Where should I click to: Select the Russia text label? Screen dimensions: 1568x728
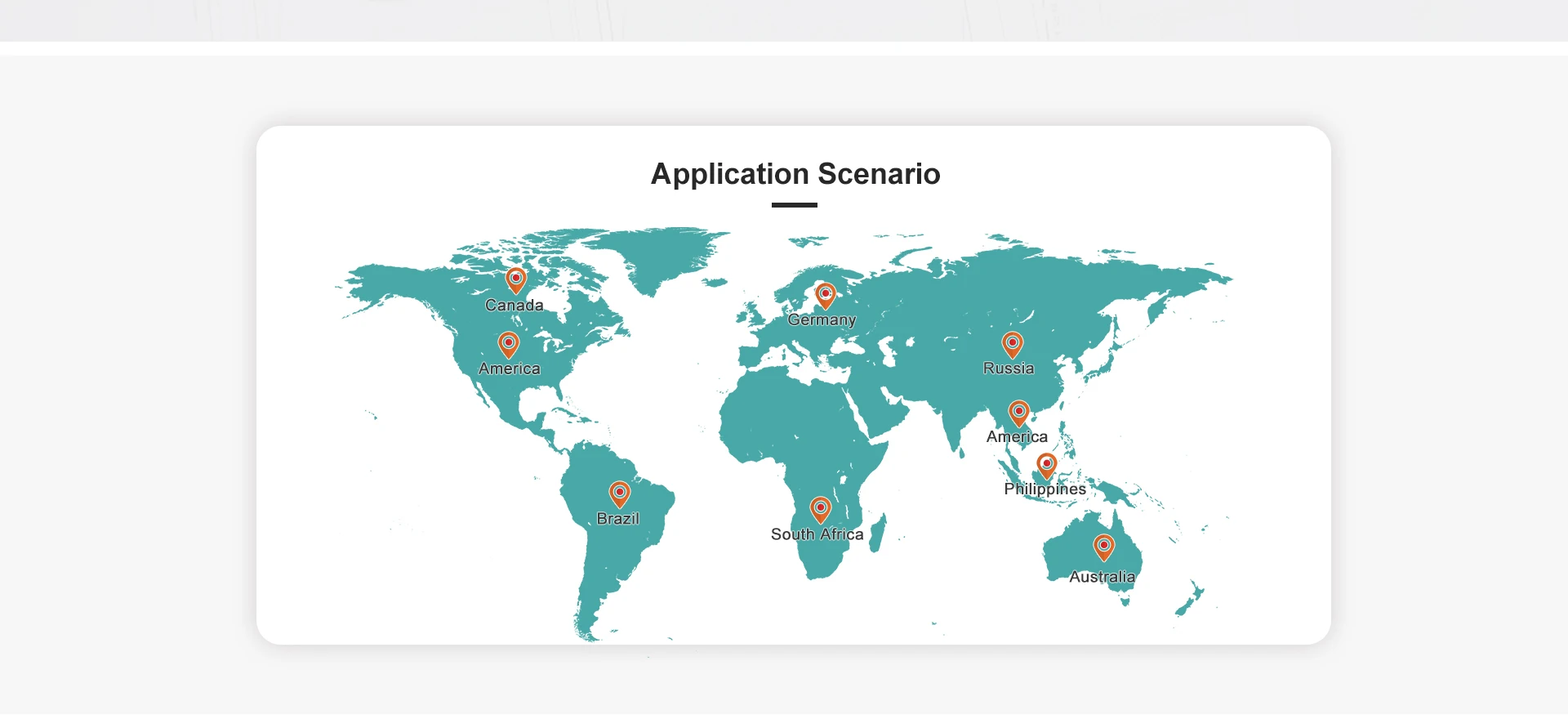[1009, 368]
